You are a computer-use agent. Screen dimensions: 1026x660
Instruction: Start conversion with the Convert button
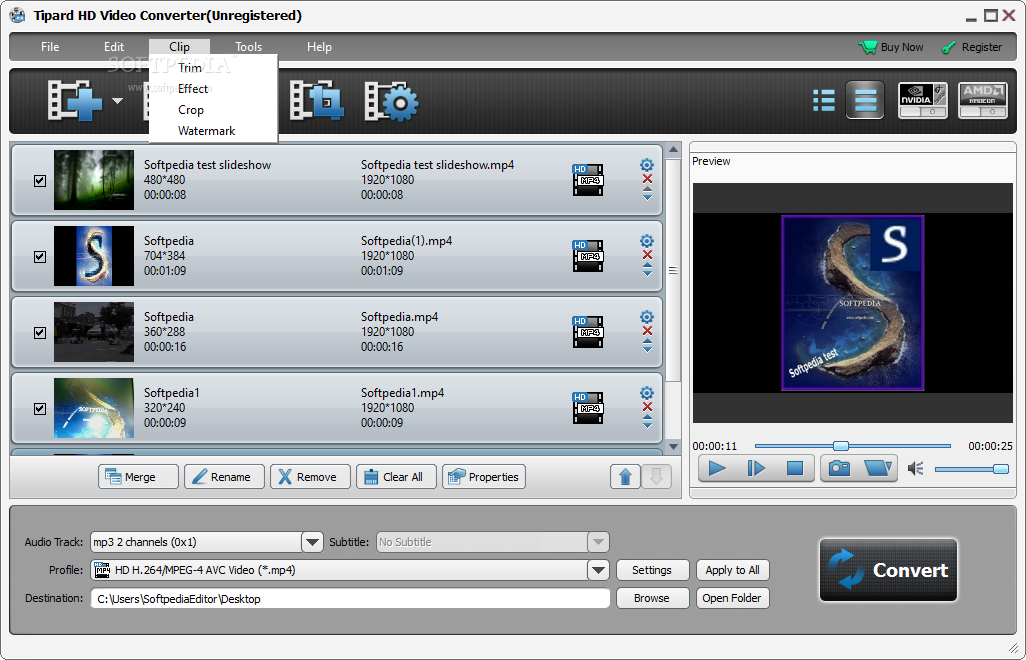(x=888, y=570)
